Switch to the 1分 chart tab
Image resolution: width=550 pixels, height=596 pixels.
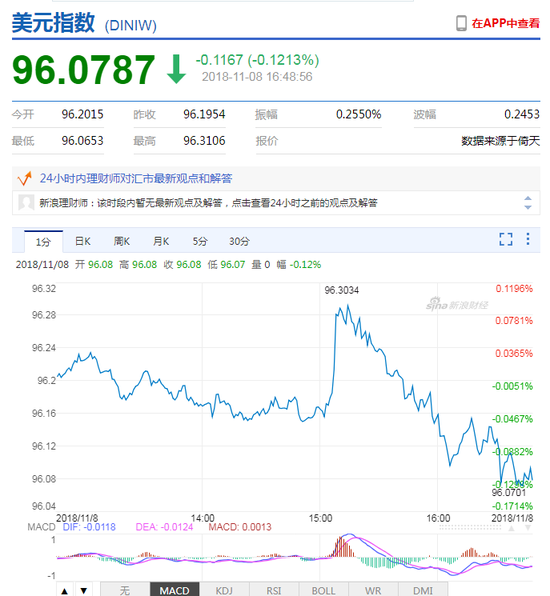pyautogui.click(x=43, y=241)
